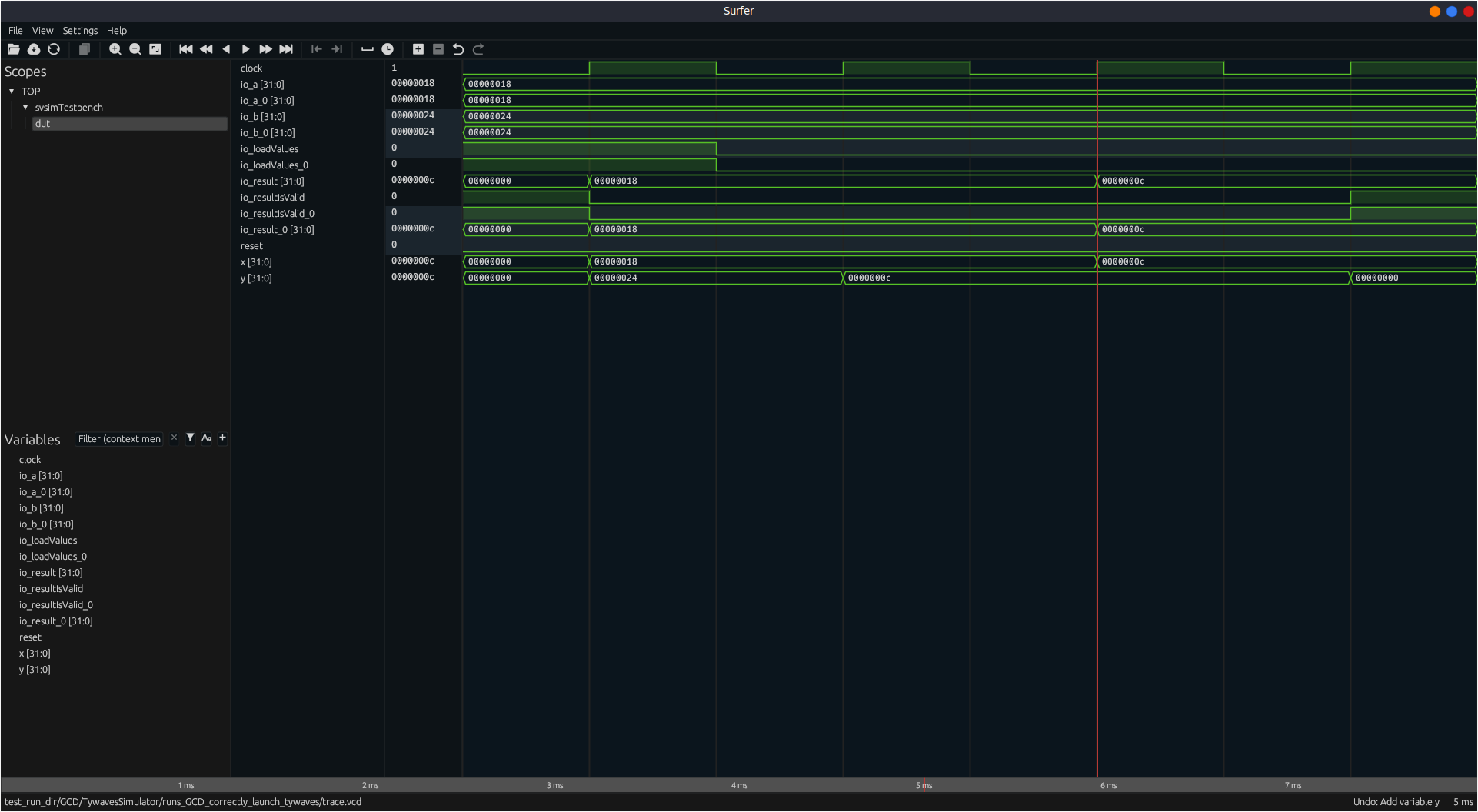Reload the waveform file
1478x812 pixels.
pos(54,49)
